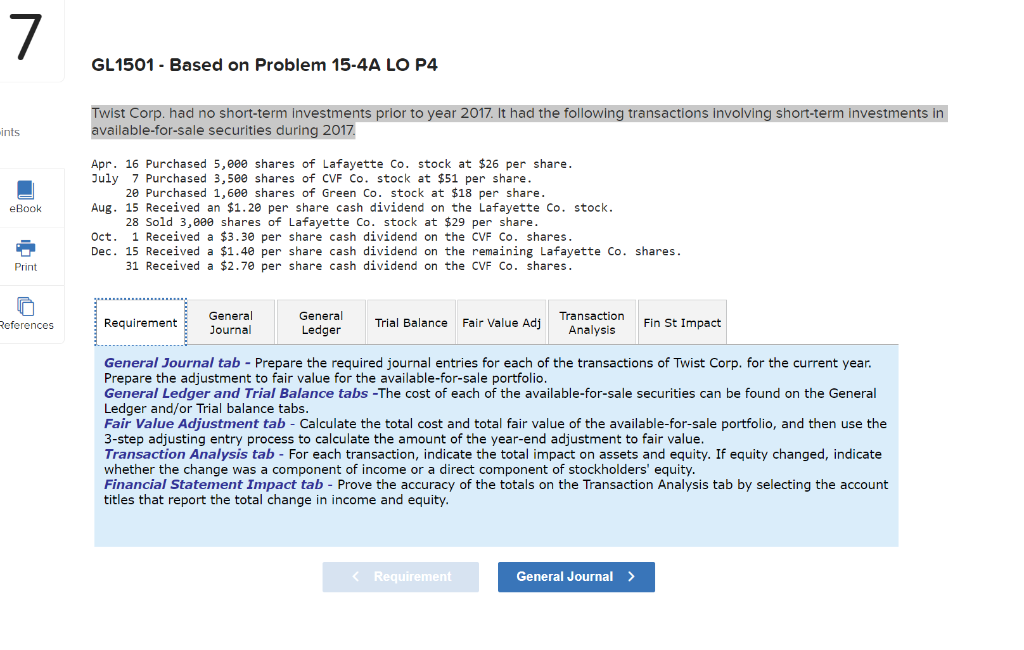Switch to the Transaction Analysis tab
1024x650 pixels.
click(592, 323)
